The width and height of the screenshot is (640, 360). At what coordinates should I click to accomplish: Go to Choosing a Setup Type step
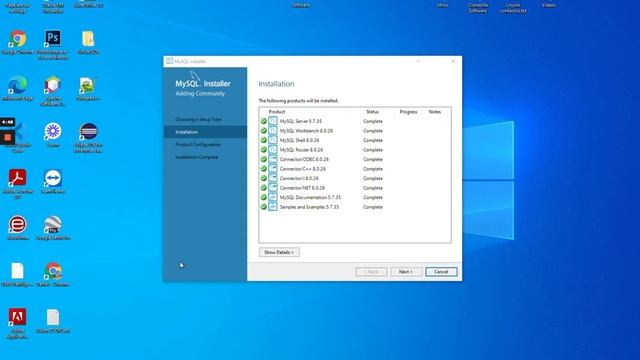(198, 120)
